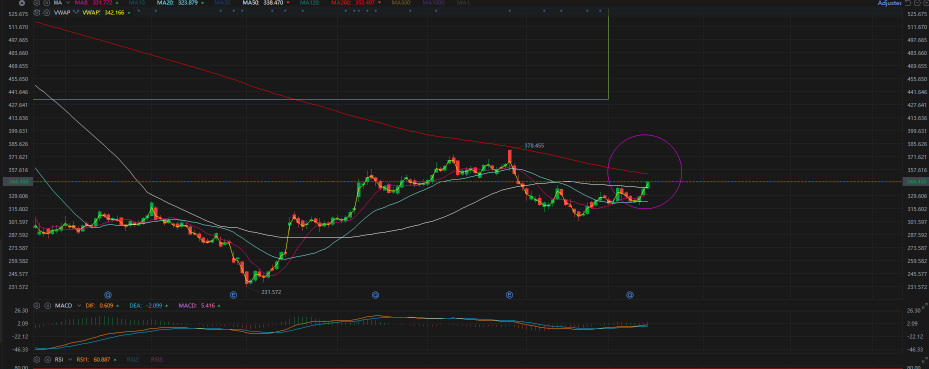The image size is (929, 369).
Task: Toggle the MA20 moving average line
Action: tap(177, 3)
